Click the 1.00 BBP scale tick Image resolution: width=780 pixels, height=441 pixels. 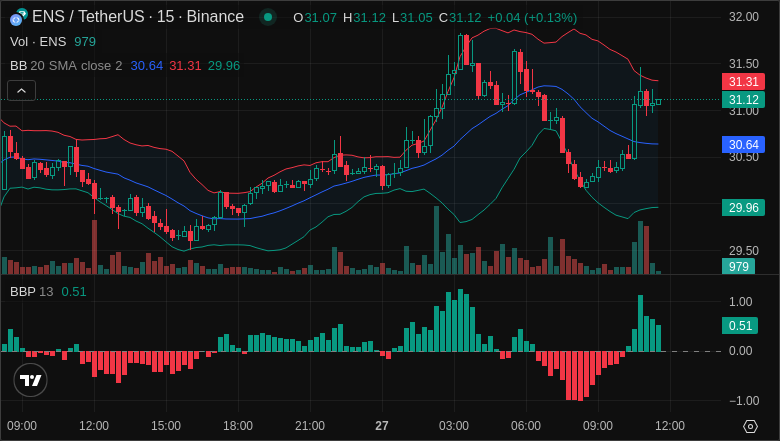[740, 302]
